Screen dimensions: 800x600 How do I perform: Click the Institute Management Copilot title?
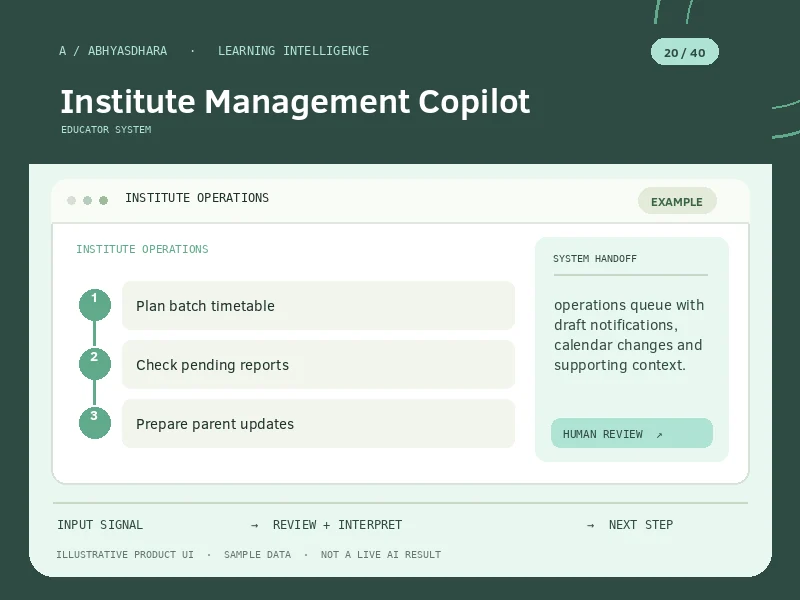point(295,101)
